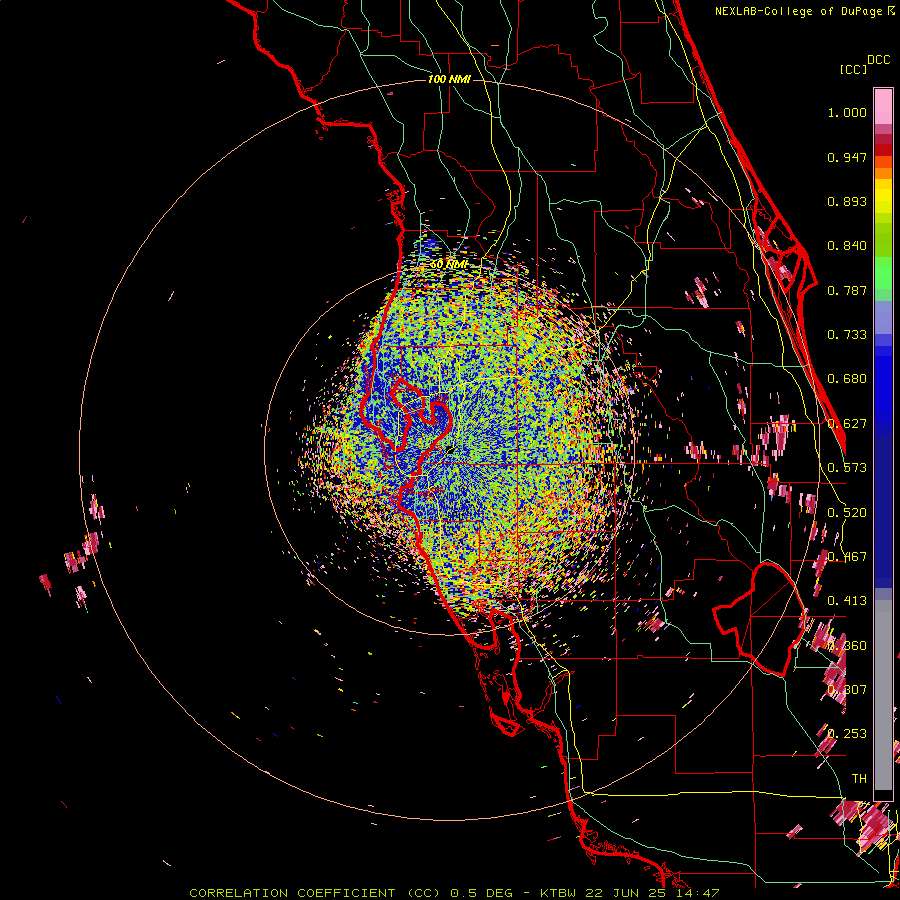Click the TH label on the legend
This screenshot has height=900, width=900.
point(859,779)
